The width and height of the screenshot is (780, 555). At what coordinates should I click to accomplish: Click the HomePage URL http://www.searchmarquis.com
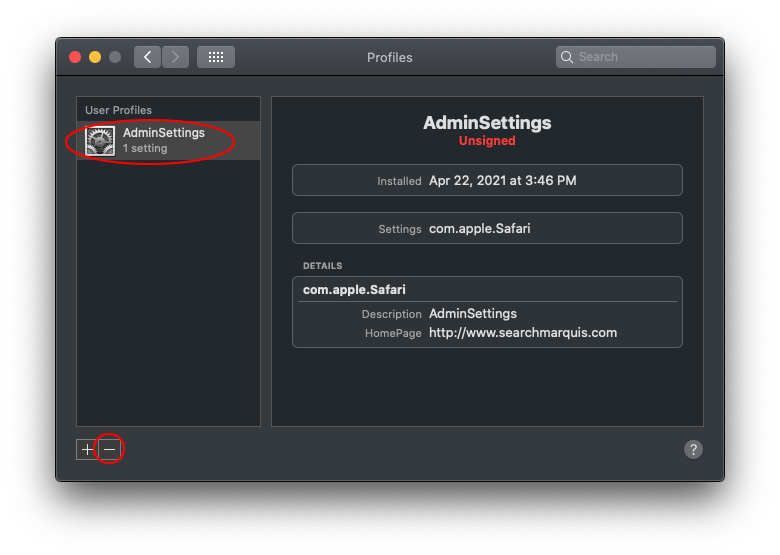coord(523,333)
